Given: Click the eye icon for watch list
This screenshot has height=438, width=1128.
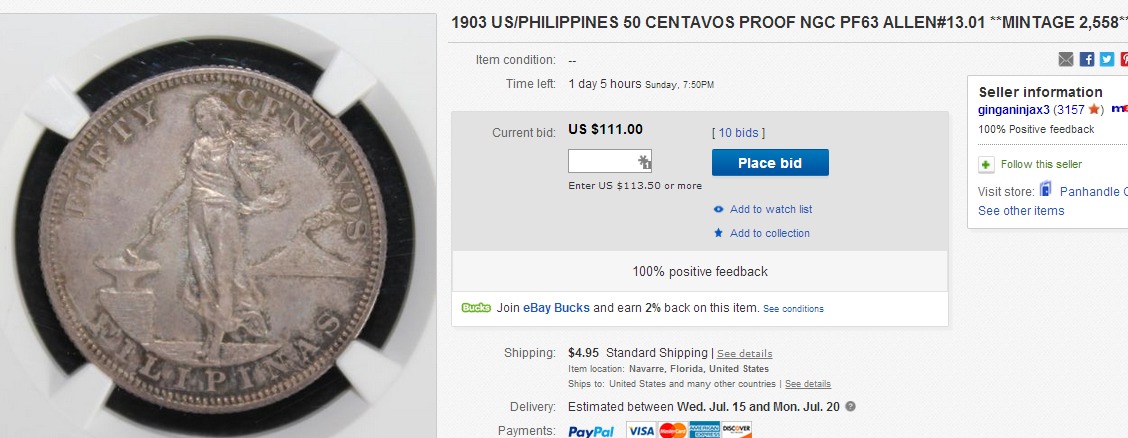Looking at the screenshot, I should point(718,209).
